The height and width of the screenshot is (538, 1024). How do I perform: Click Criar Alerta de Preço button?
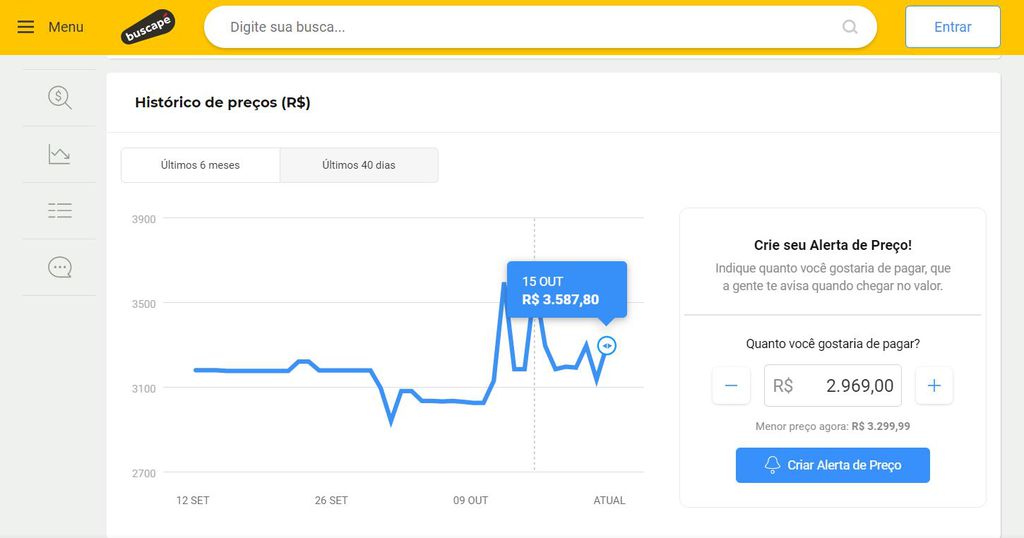(x=833, y=465)
